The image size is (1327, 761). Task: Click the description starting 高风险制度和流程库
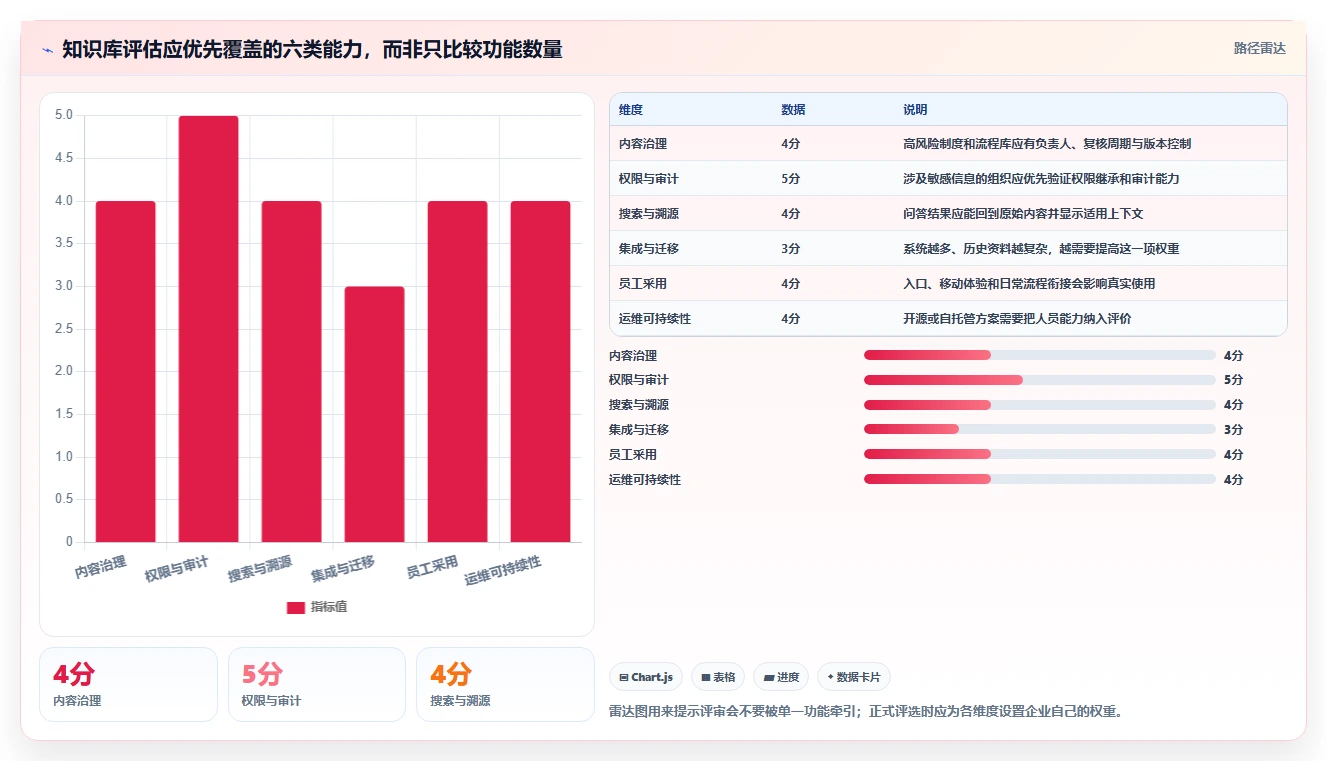pos(1047,144)
